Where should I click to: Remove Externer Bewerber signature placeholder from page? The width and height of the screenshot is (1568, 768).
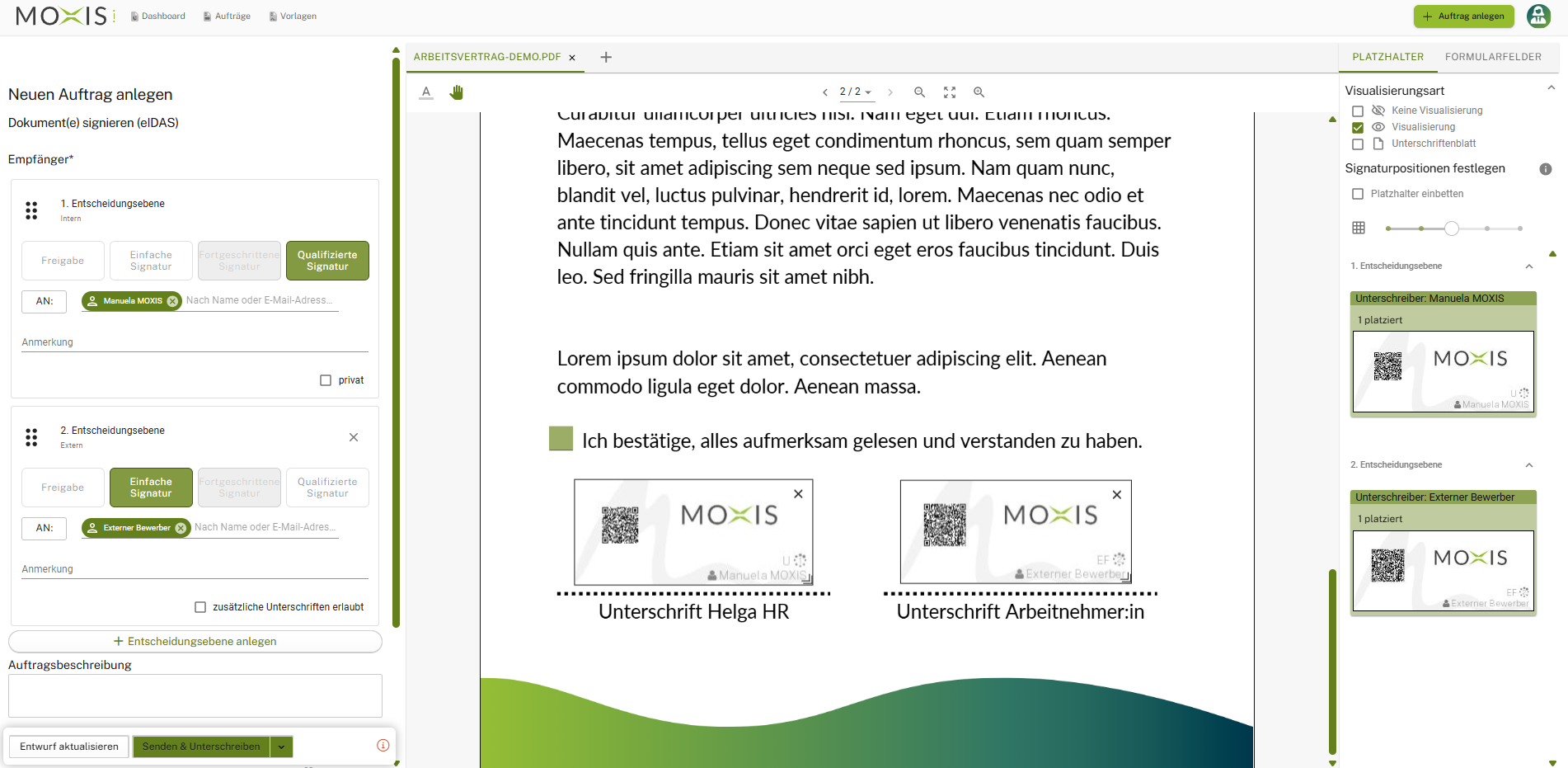coord(1117,495)
